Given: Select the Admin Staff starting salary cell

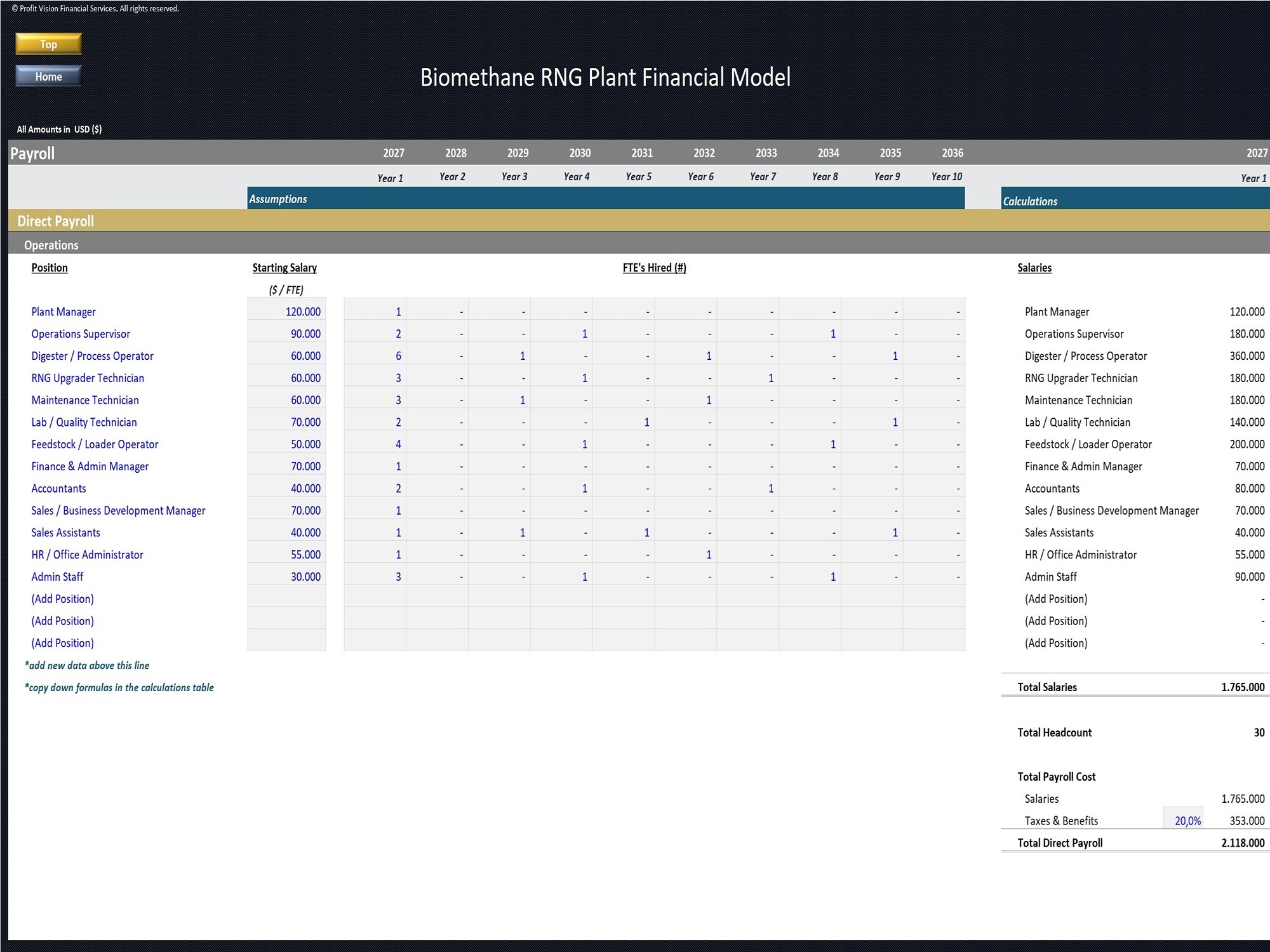Looking at the screenshot, I should pos(286,577).
